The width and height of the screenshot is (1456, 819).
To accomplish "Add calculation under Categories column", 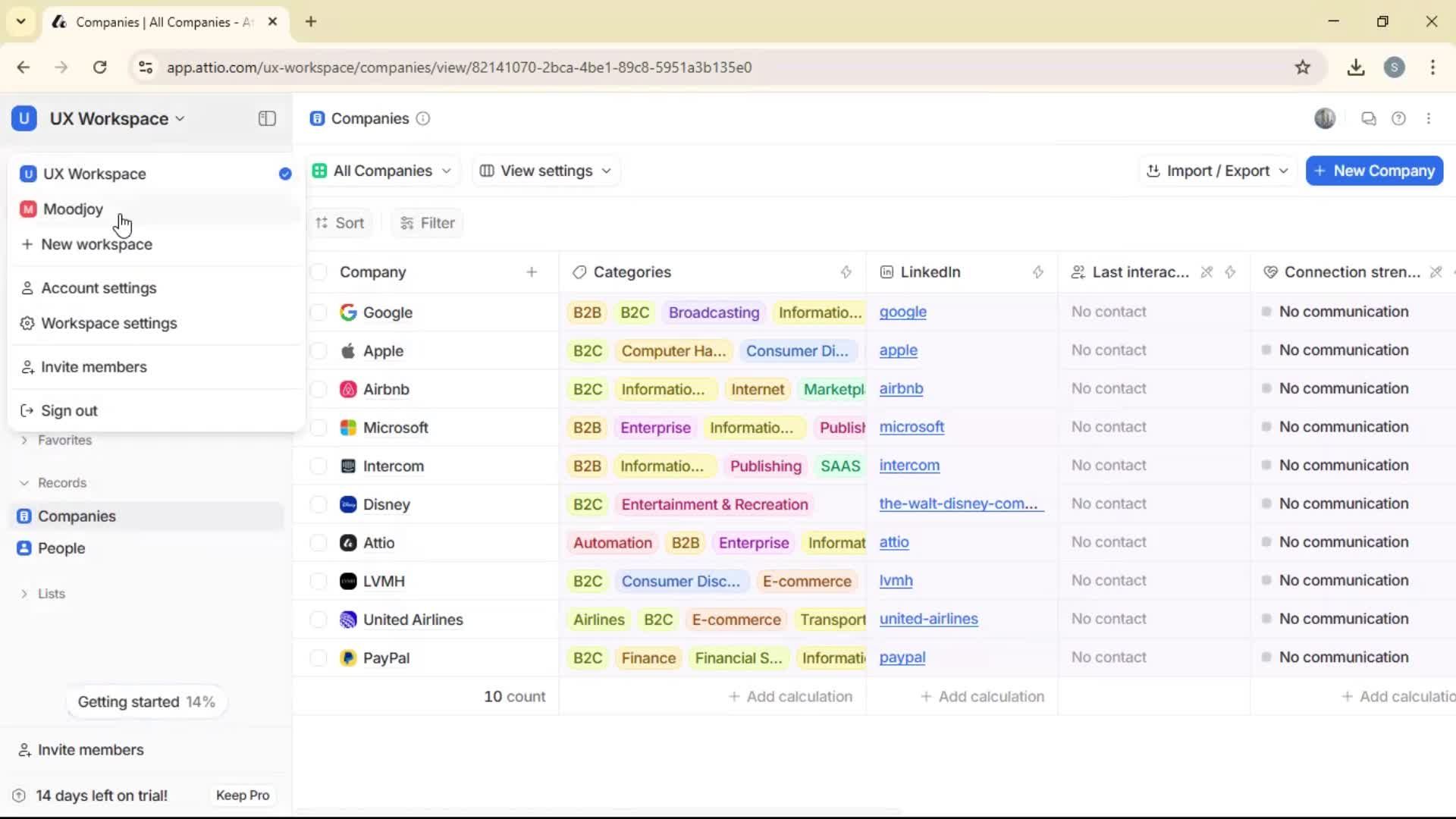I will tap(790, 696).
